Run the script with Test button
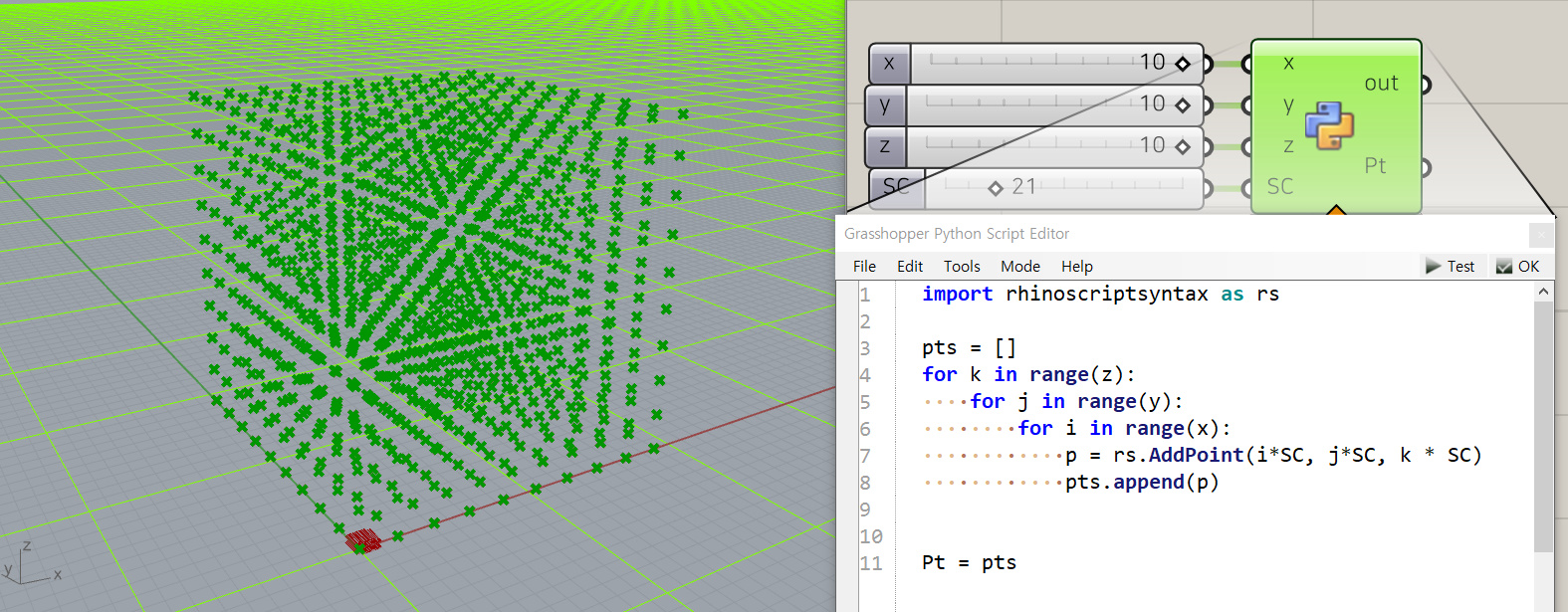Screen dimensions: 1568x612 coord(1451,266)
